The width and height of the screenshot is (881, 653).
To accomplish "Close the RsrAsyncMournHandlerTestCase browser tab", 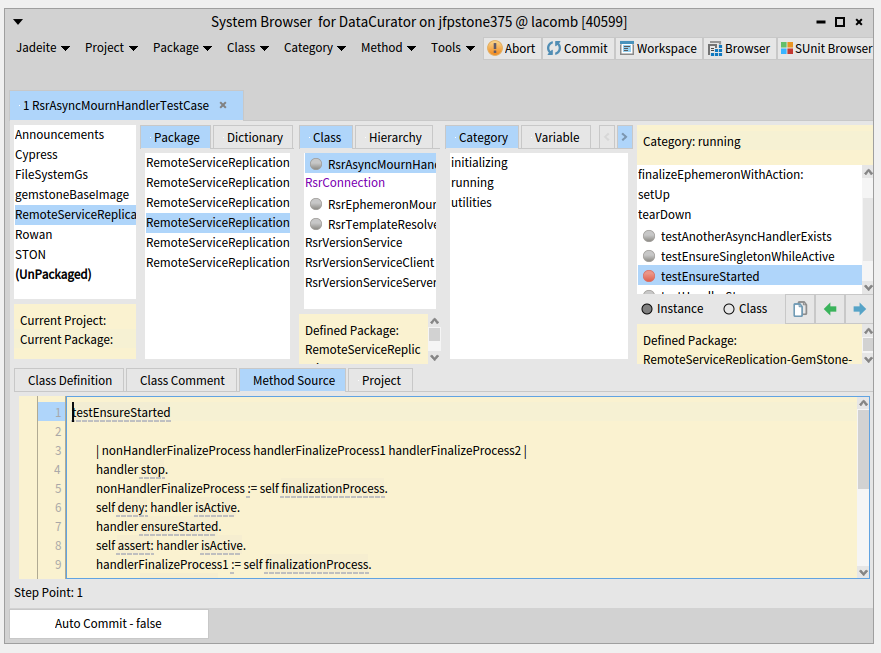I will click(223, 105).
